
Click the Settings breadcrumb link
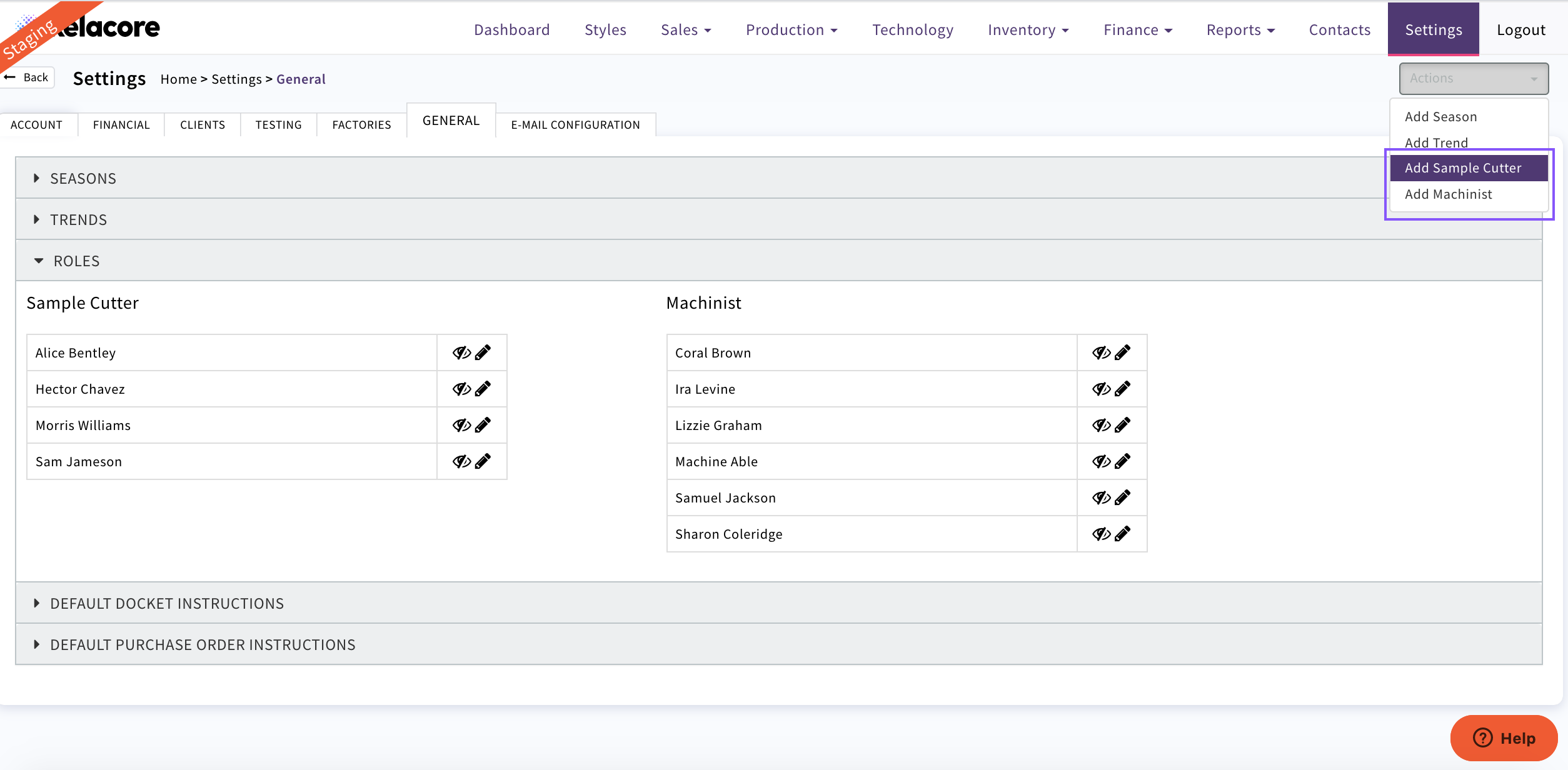point(236,79)
